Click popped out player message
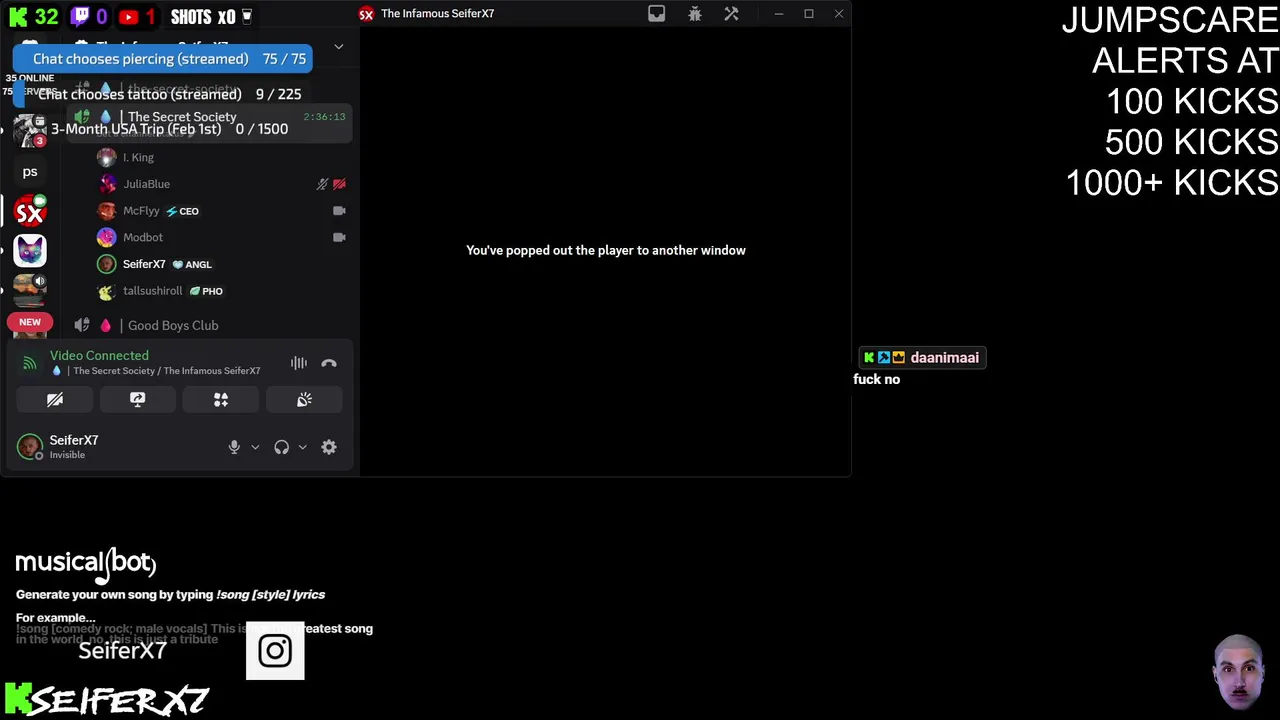Viewport: 1280px width, 720px height. coord(606,250)
